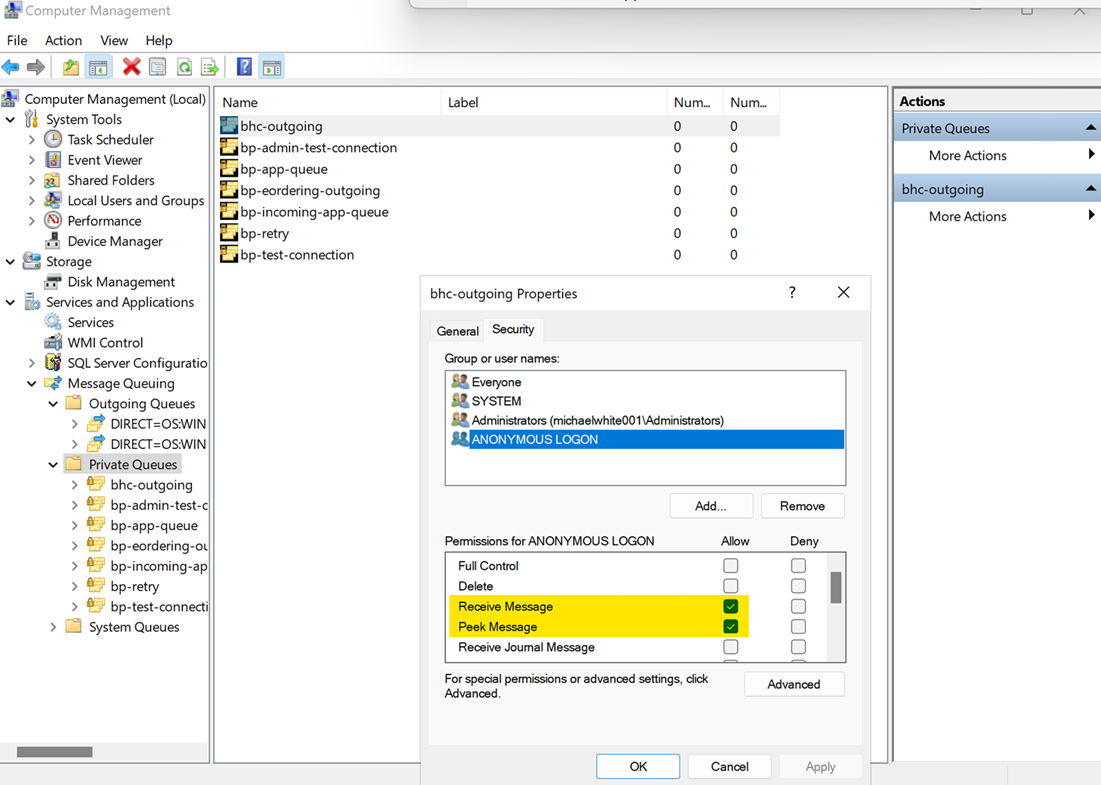Select Everyone in the group list
1101x785 pixels.
pos(497,382)
